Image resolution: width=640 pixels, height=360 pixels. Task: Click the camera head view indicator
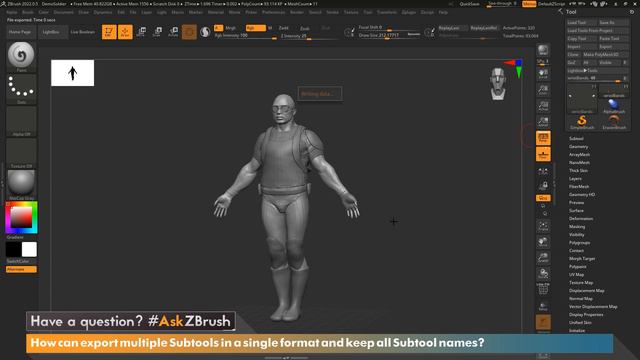498,84
